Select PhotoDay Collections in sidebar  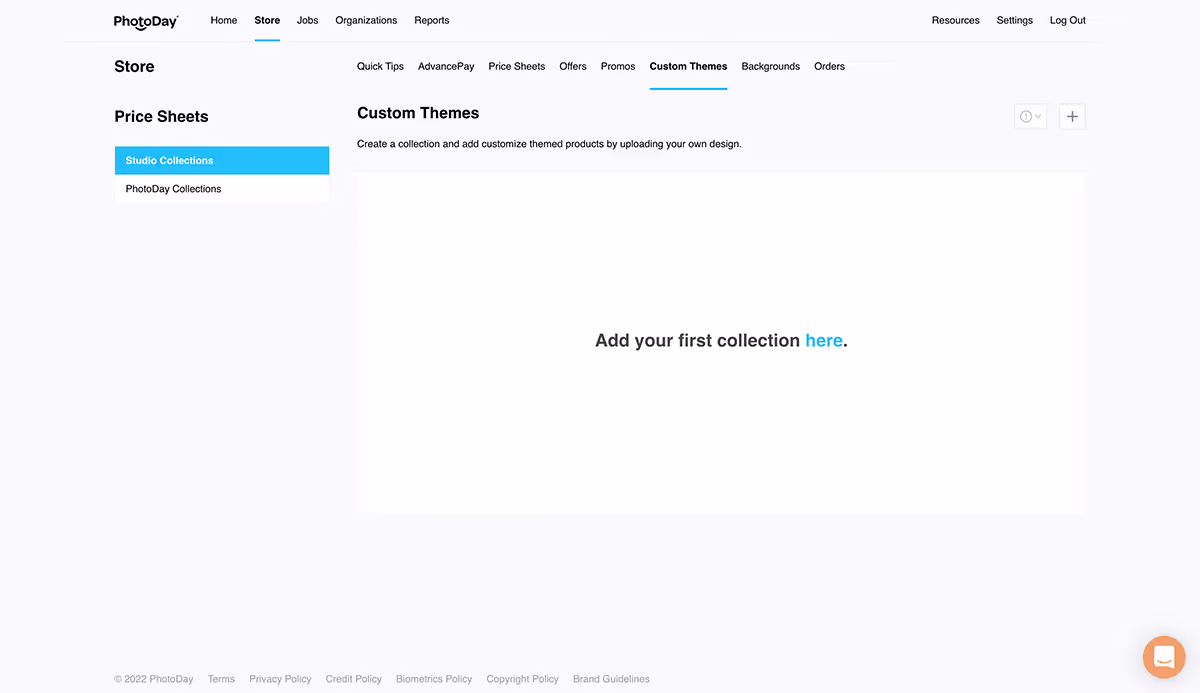pyautogui.click(x=222, y=189)
